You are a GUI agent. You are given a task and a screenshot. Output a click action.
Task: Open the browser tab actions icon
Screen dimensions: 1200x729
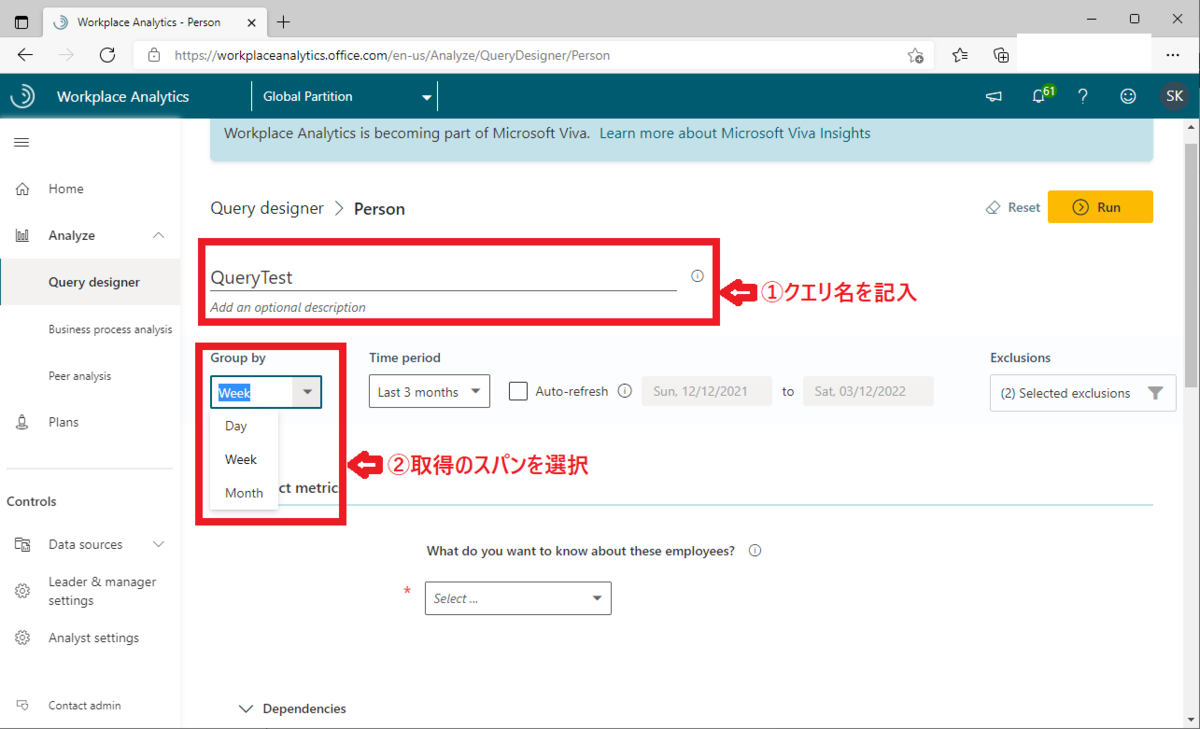point(22,21)
